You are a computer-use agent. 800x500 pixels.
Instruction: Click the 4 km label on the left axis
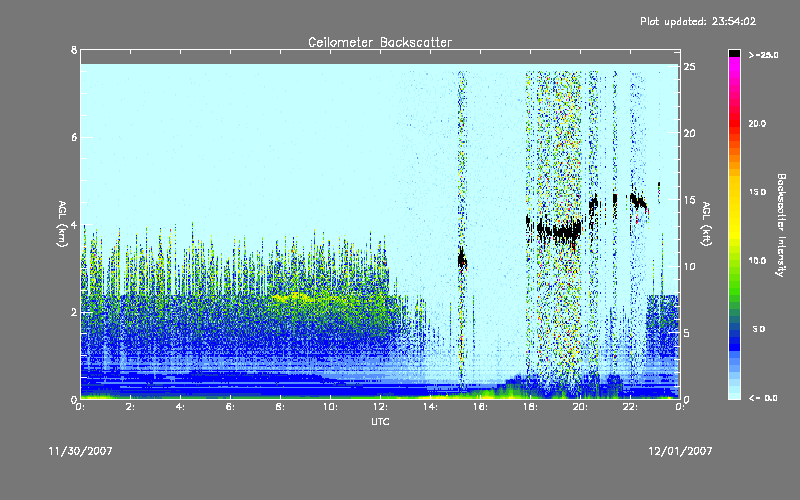(74, 225)
